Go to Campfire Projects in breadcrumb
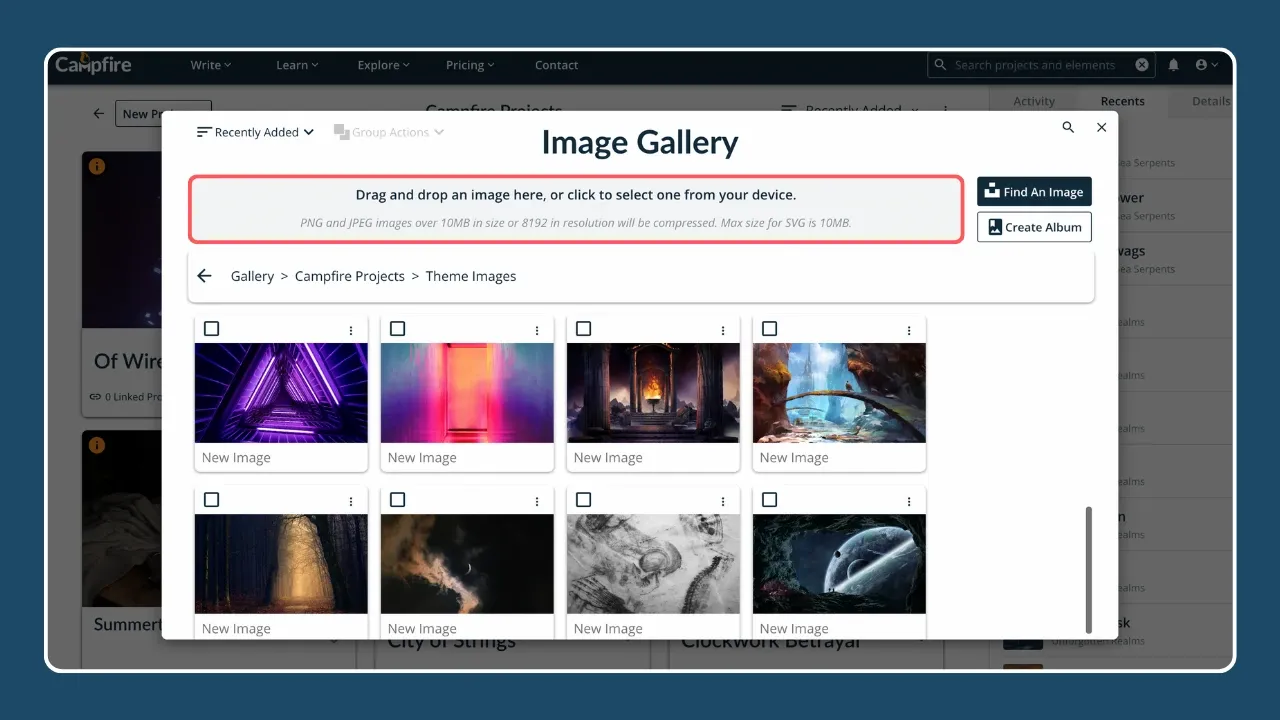The height and width of the screenshot is (720, 1280). 349,276
